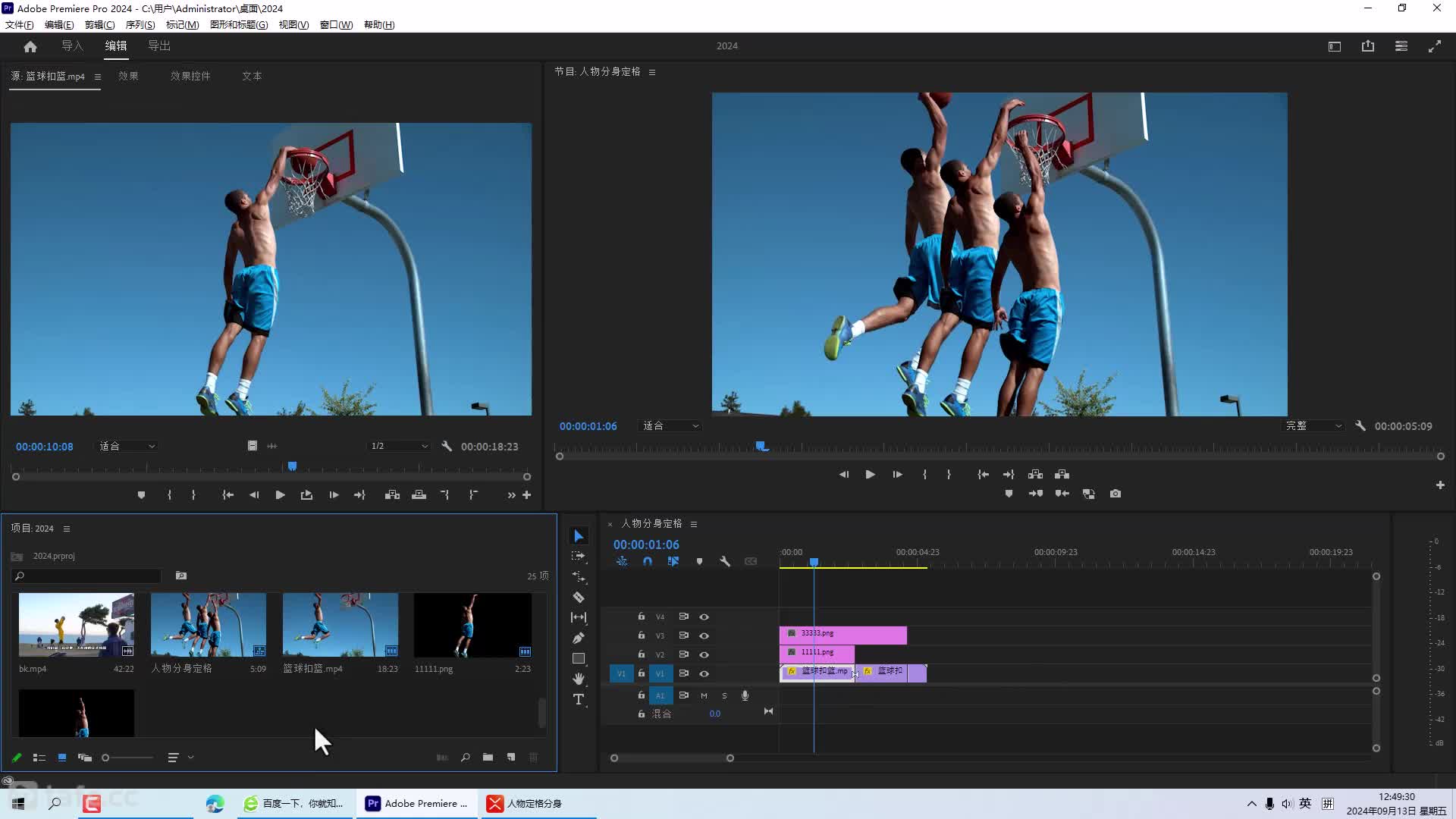Go to 导出 workspace

tap(159, 46)
